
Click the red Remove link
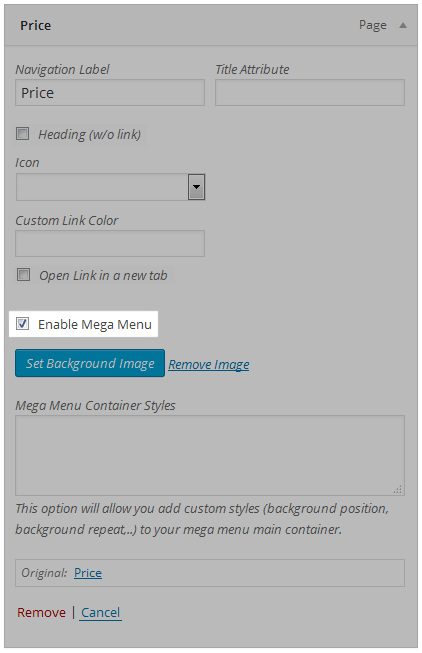pos(41,612)
